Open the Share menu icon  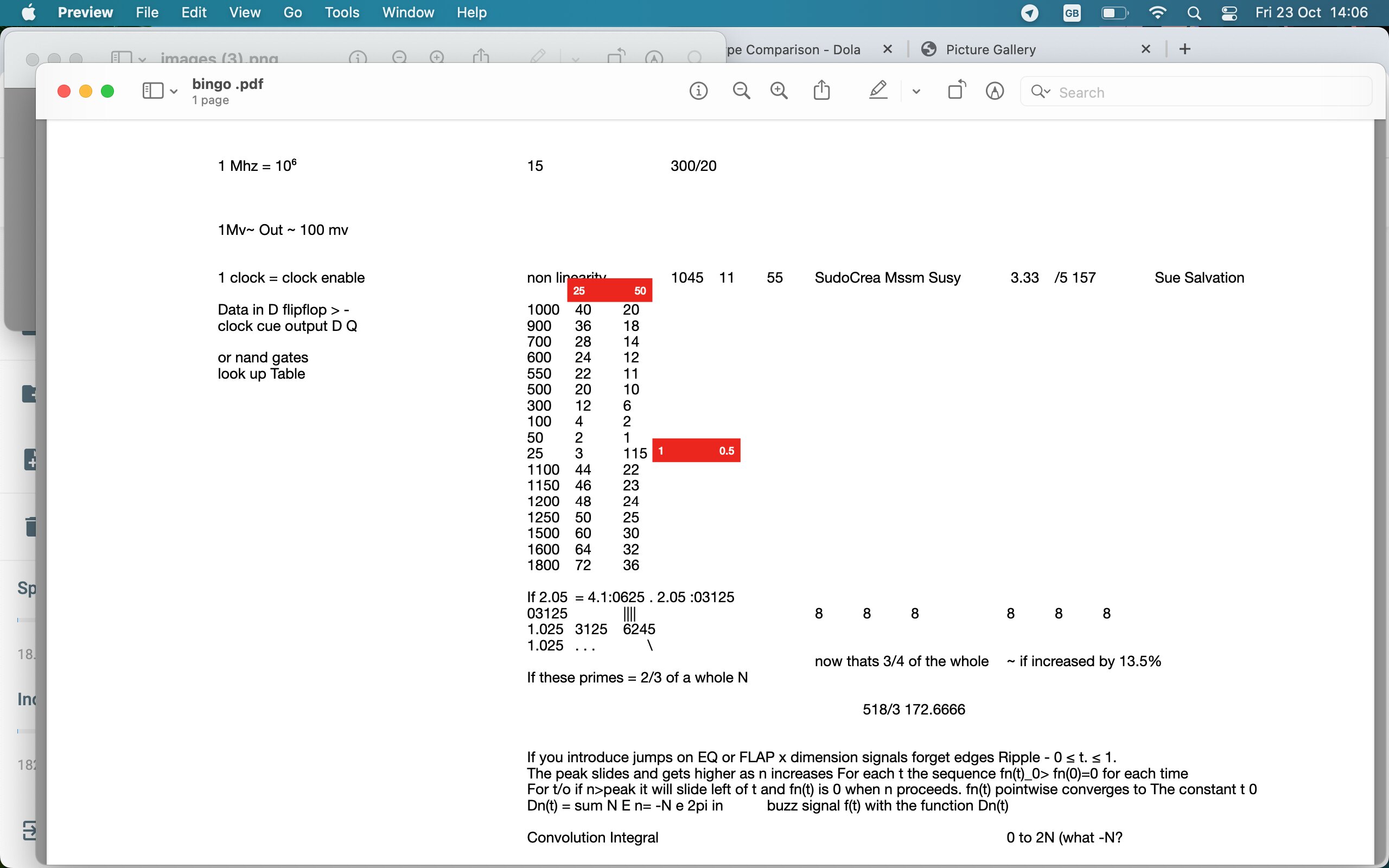822,90
